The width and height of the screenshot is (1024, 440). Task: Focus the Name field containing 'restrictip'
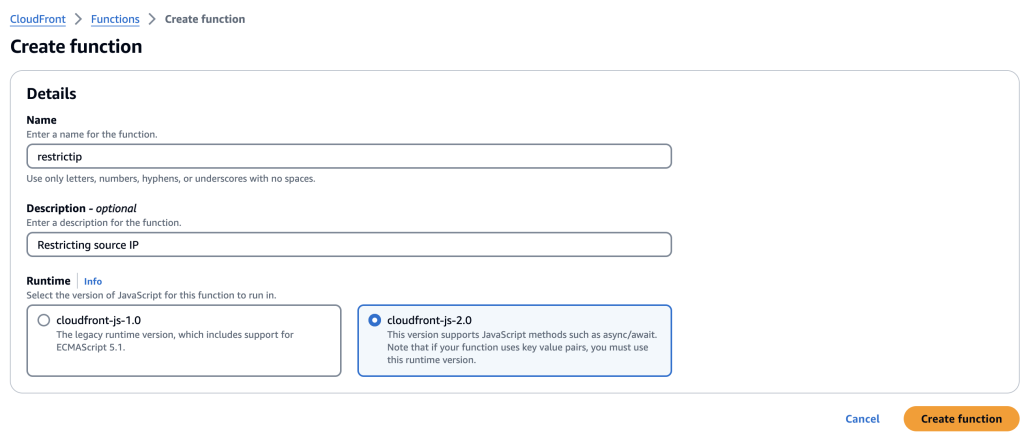tap(348, 156)
